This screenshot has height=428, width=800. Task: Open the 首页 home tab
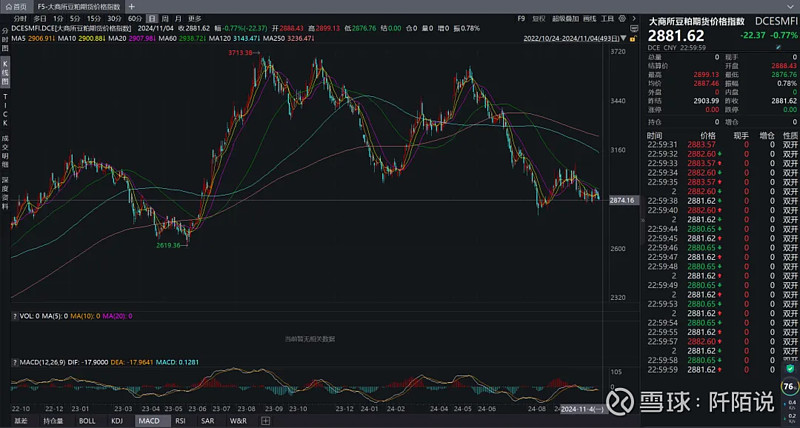point(16,7)
